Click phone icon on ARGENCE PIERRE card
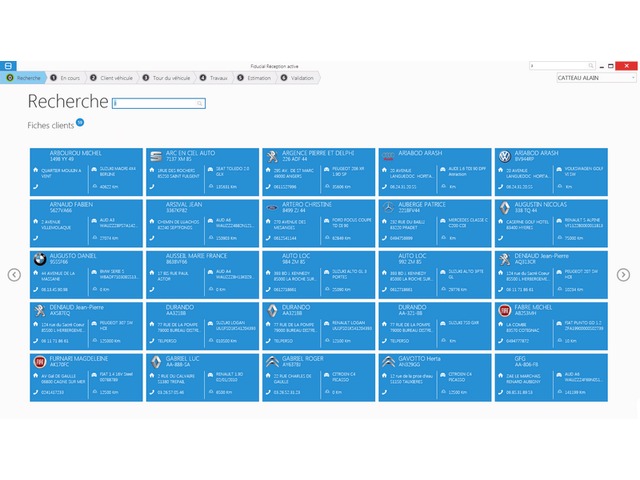This screenshot has height=480, width=640. point(268,187)
